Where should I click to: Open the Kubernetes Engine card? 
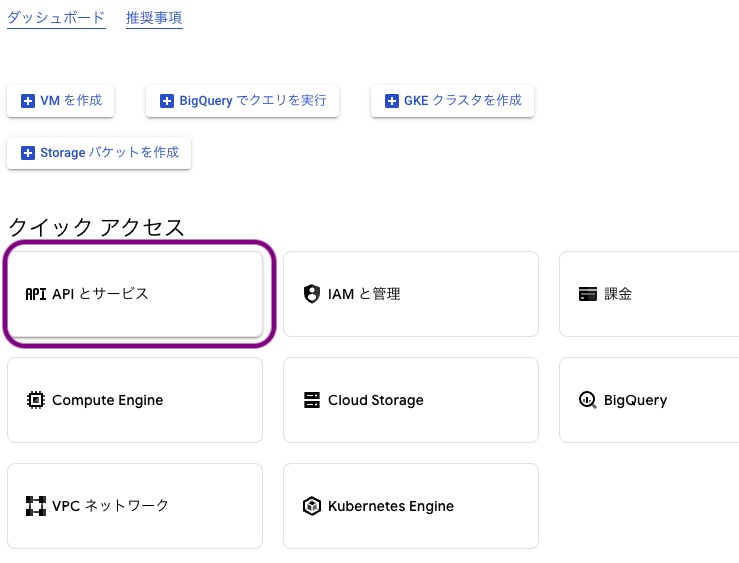[x=411, y=506]
